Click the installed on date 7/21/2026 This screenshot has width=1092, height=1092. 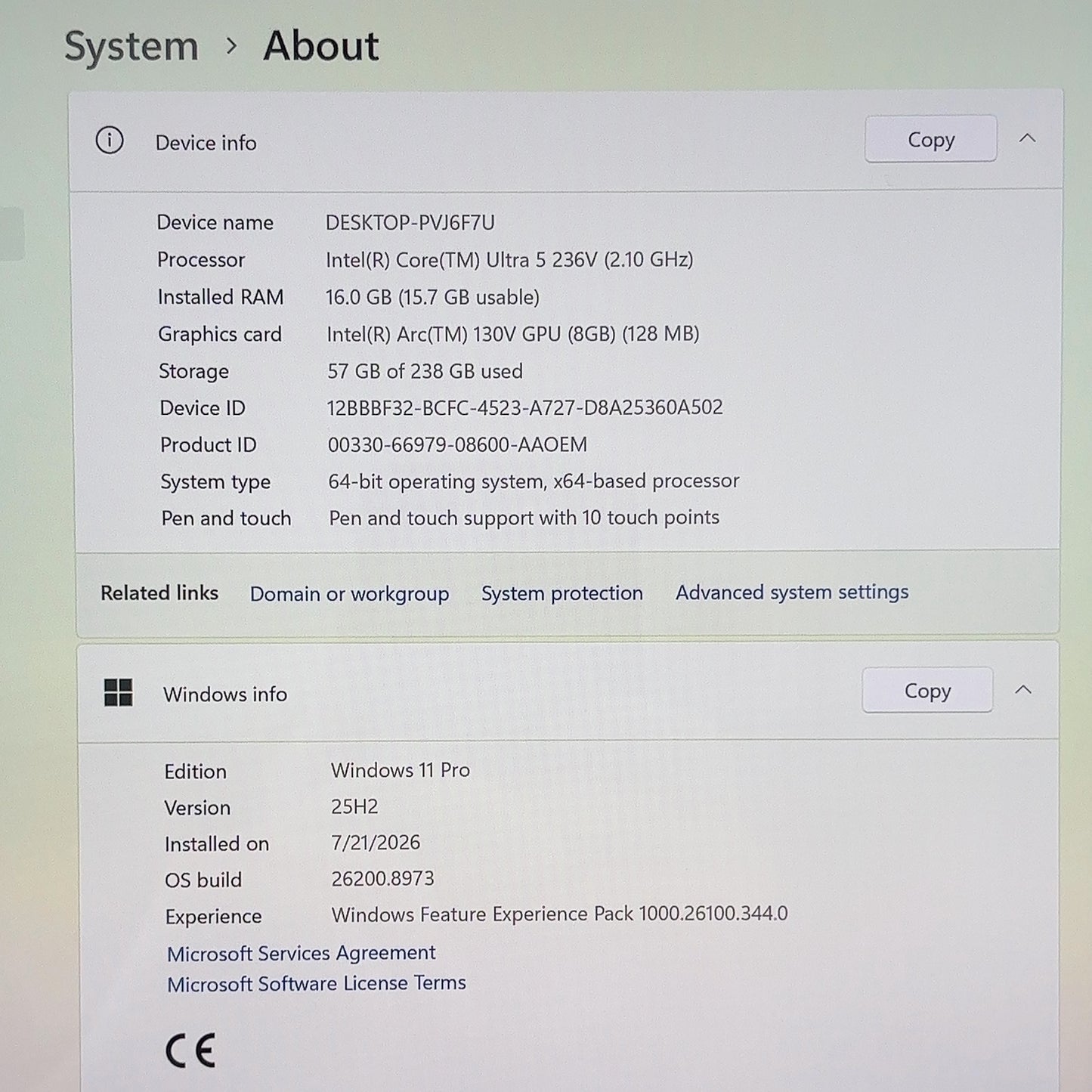(x=376, y=843)
